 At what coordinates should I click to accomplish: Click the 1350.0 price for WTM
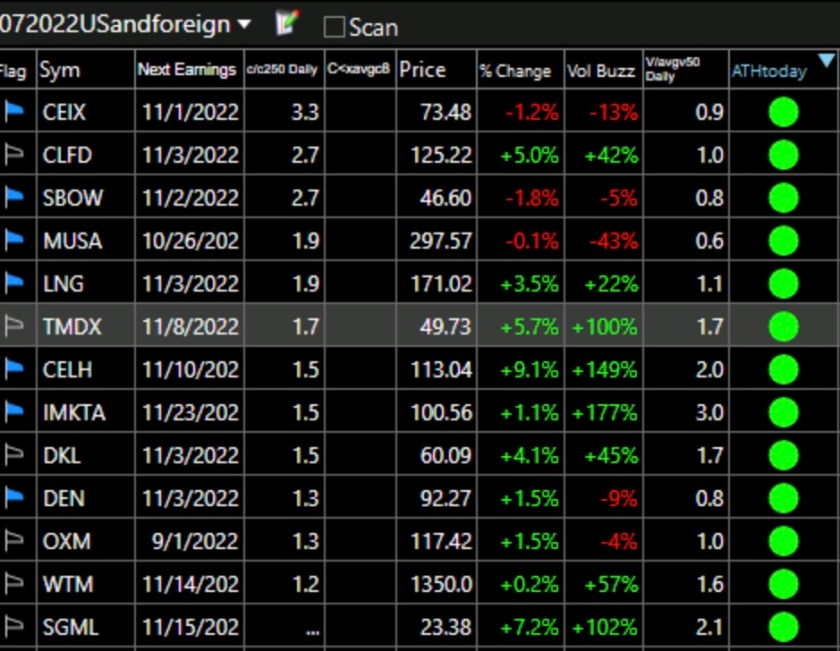click(441, 584)
